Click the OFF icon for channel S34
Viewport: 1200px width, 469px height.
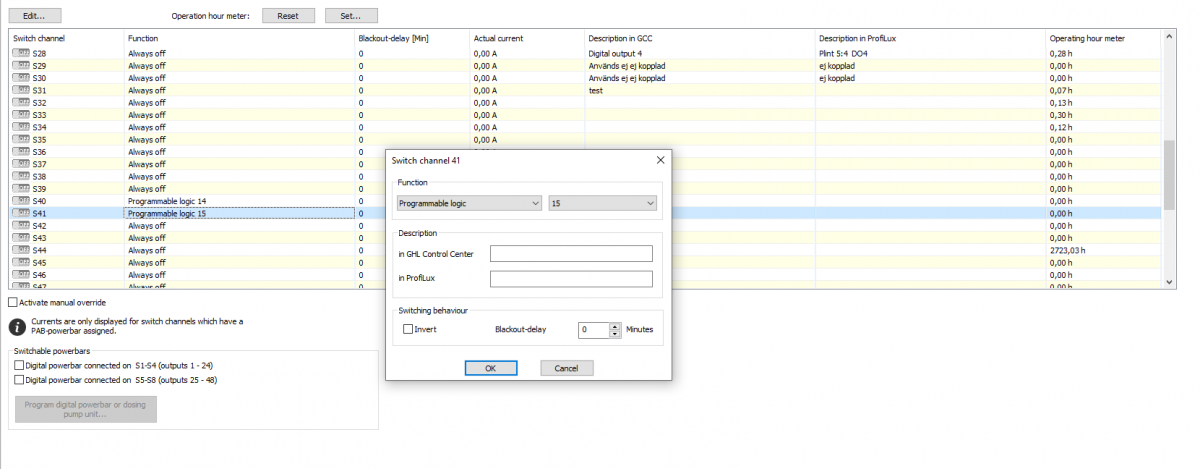pyautogui.click(x=21, y=127)
